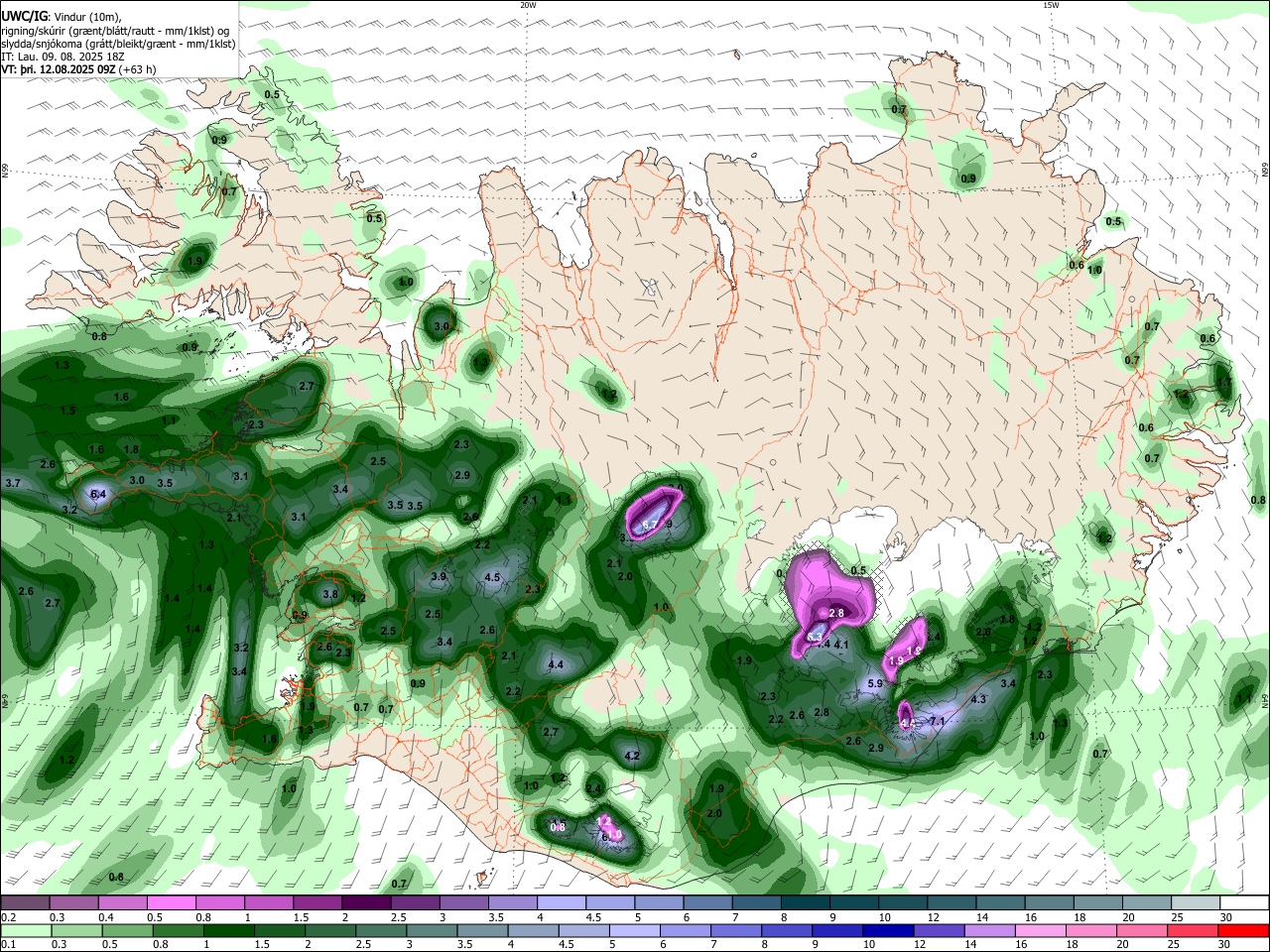Click the '15W' longitude label
This screenshot has width=1270, height=952.
pos(1051,5)
